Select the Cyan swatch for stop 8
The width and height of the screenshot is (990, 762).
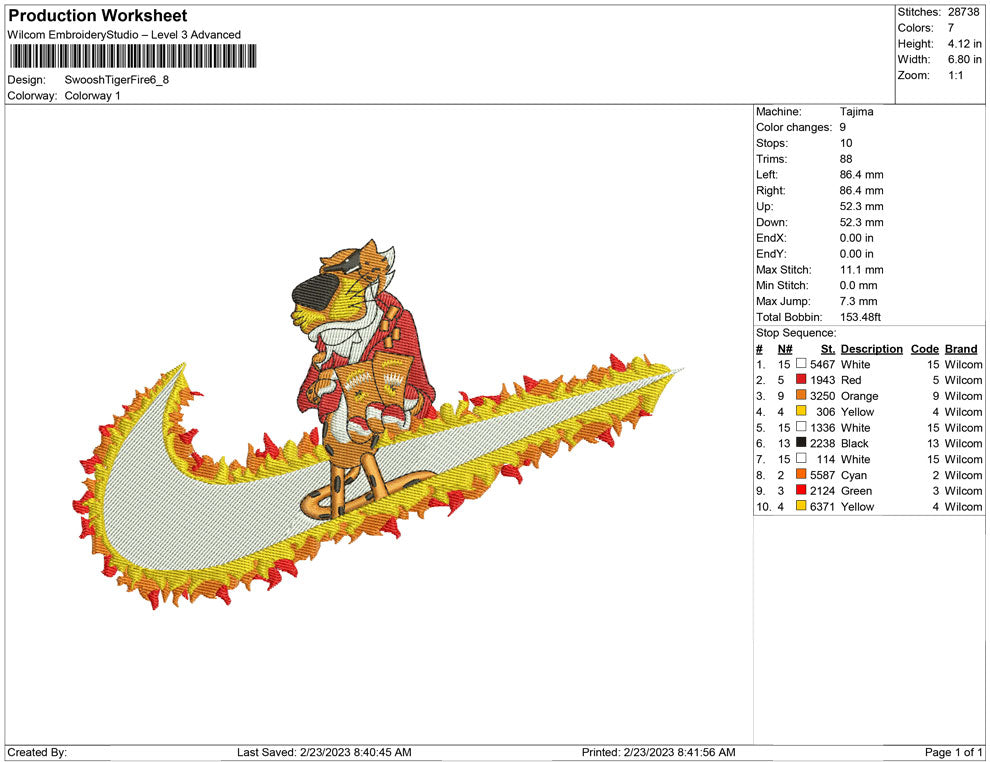[x=800, y=475]
